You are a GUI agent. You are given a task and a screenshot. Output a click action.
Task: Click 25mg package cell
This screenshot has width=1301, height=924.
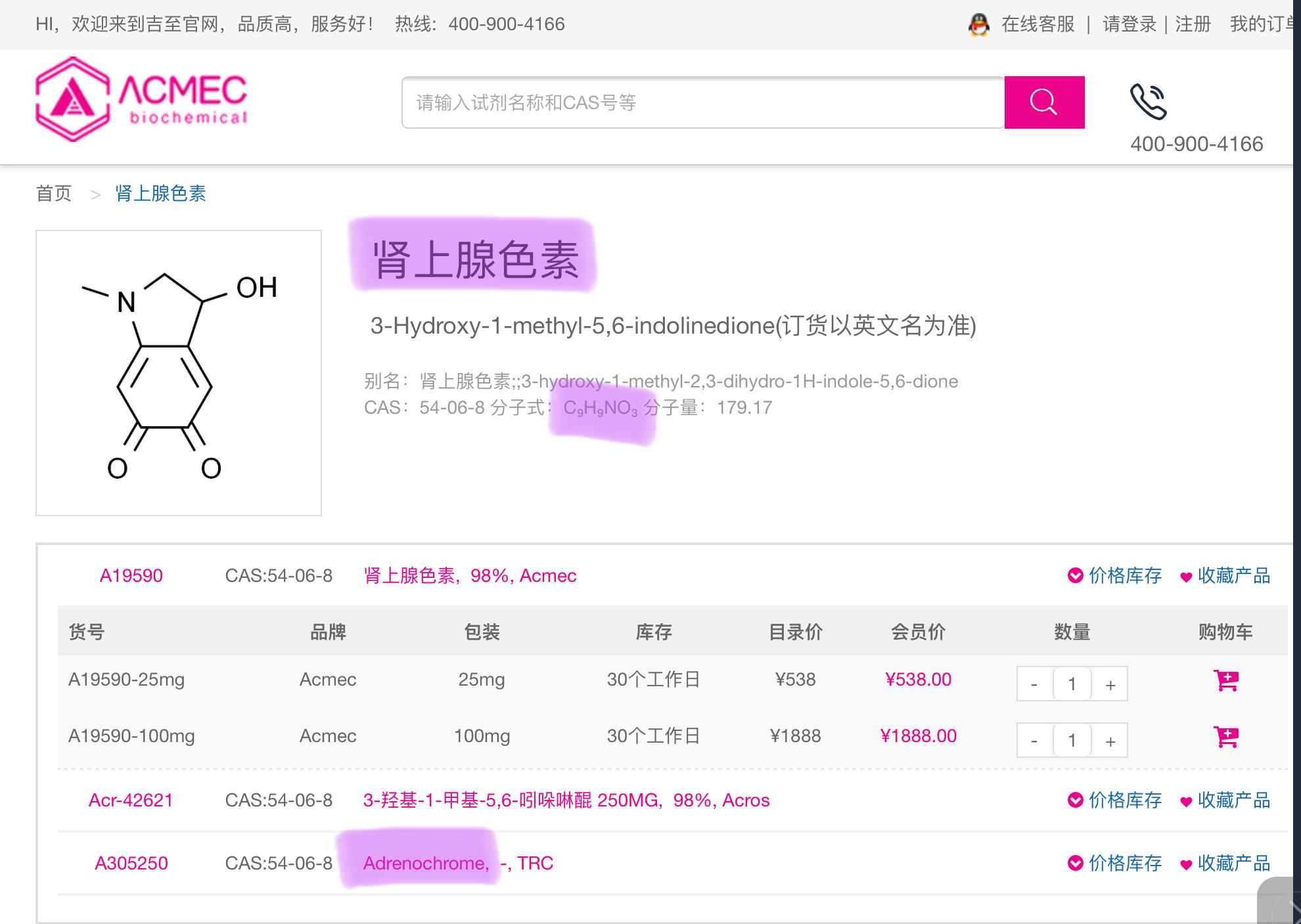coord(482,680)
